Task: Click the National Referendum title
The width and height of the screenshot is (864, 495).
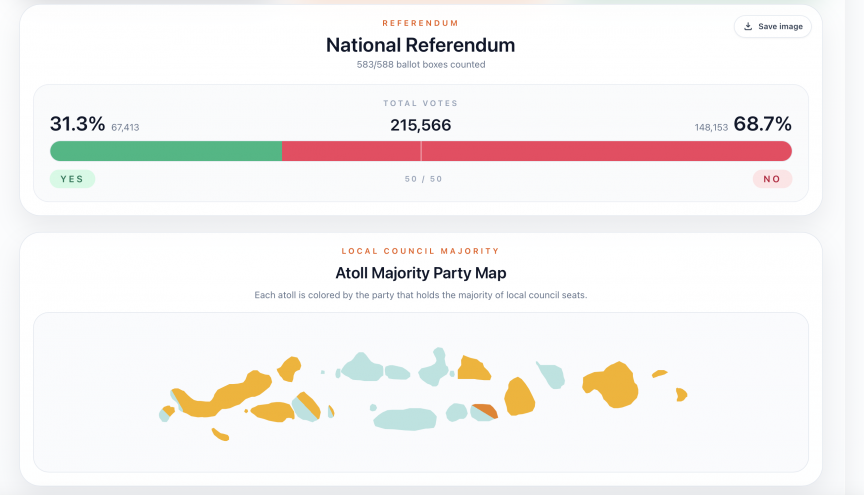Action: 421,45
